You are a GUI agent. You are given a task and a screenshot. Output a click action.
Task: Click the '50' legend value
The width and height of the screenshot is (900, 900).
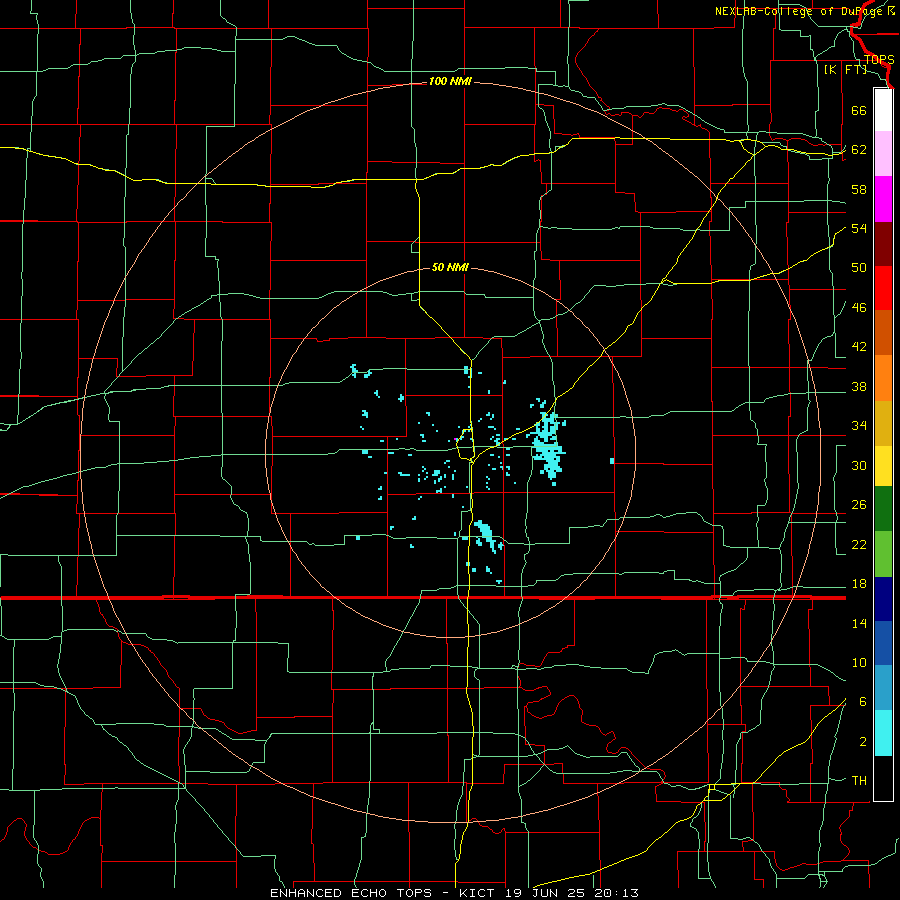859,268
